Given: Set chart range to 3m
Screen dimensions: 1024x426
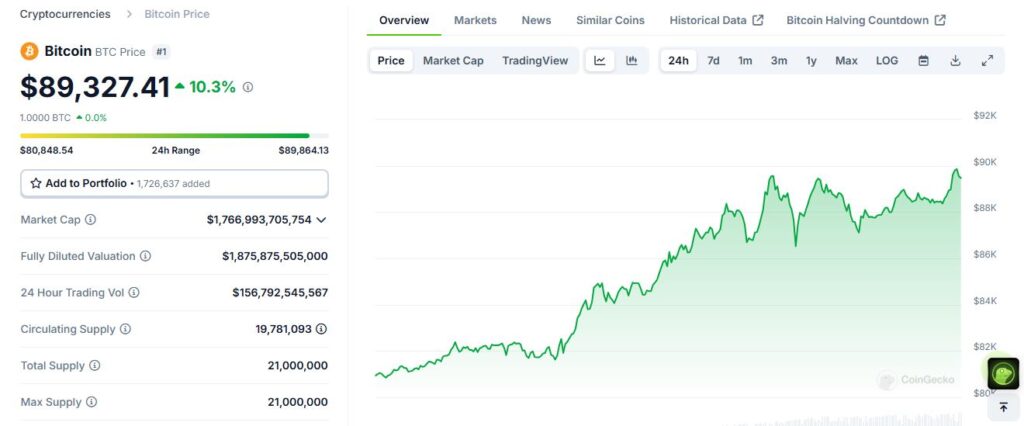Looking at the screenshot, I should pyautogui.click(x=778, y=61).
